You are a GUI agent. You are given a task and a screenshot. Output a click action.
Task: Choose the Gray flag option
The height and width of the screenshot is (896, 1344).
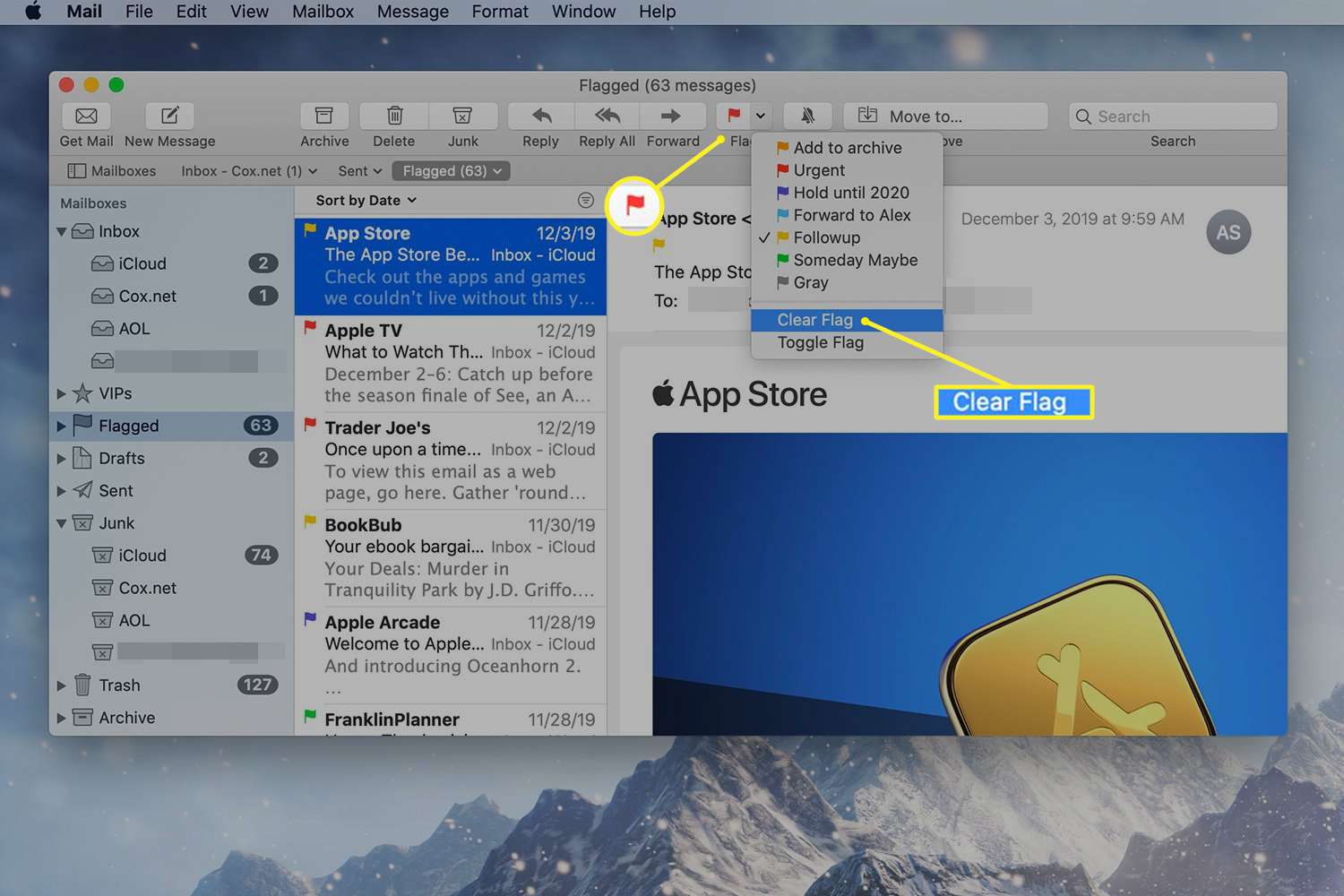tap(847, 282)
